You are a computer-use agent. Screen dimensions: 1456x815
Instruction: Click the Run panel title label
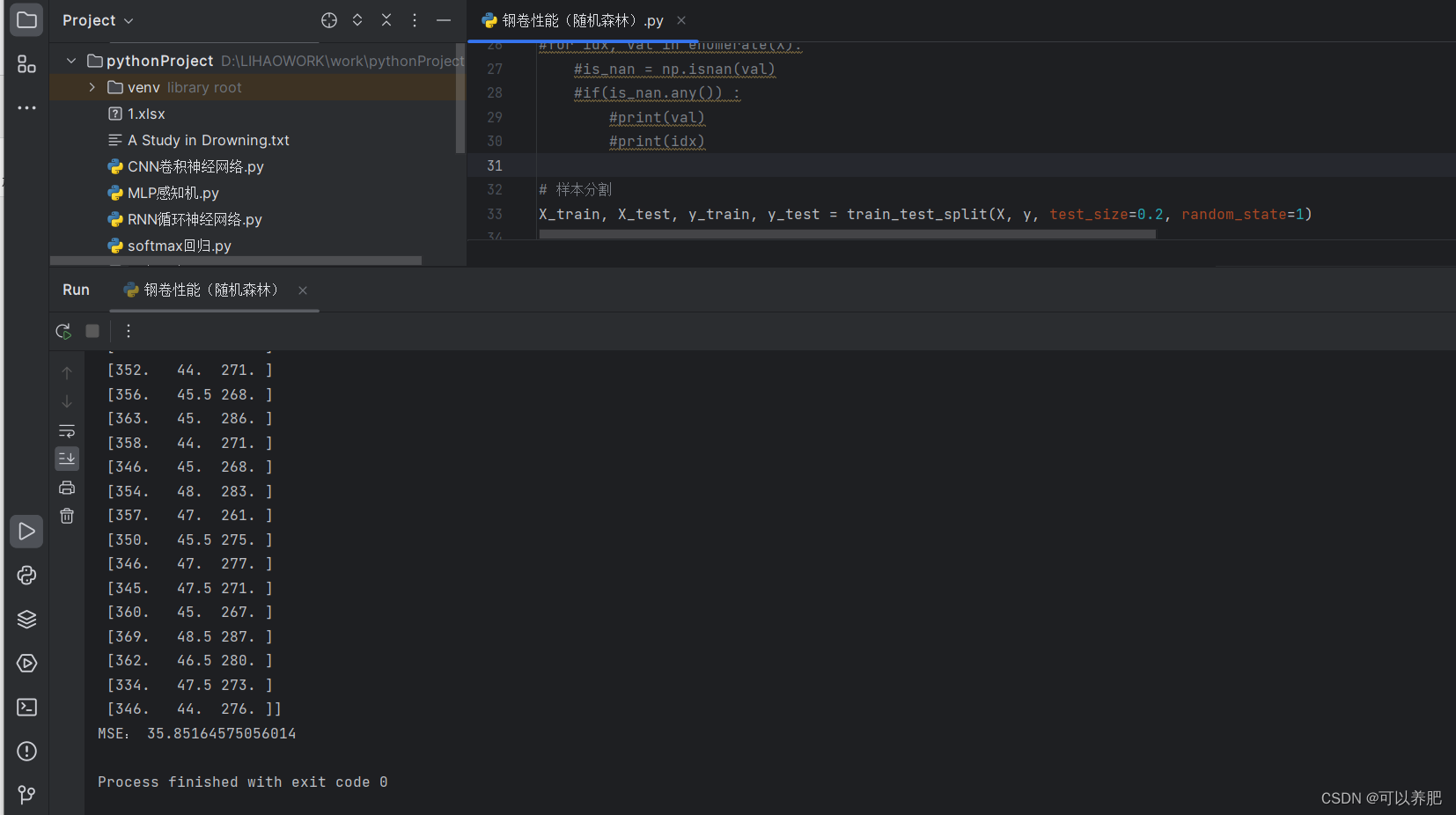click(76, 290)
